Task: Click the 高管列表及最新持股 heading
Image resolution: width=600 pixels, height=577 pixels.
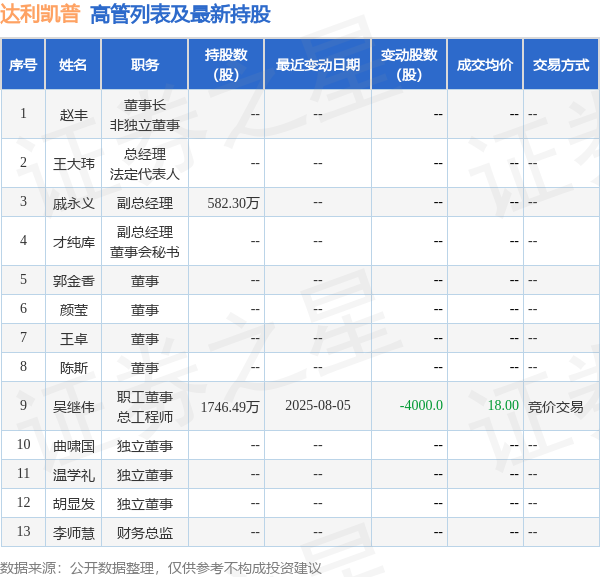Action: click(180, 15)
